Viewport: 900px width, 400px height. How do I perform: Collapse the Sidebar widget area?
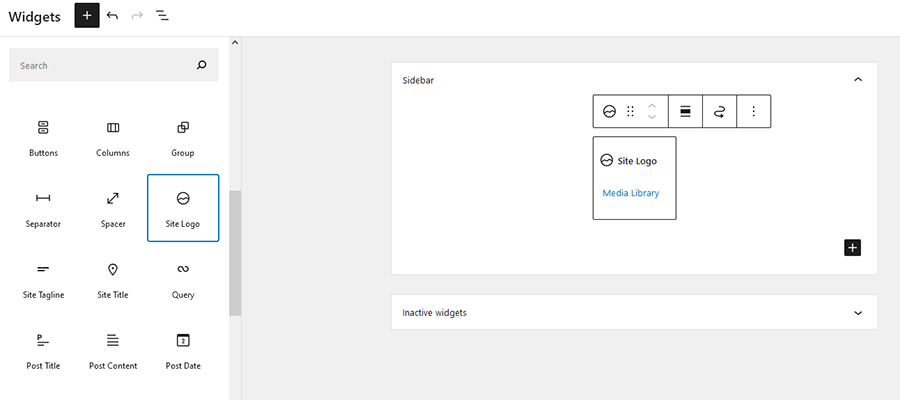(857, 80)
